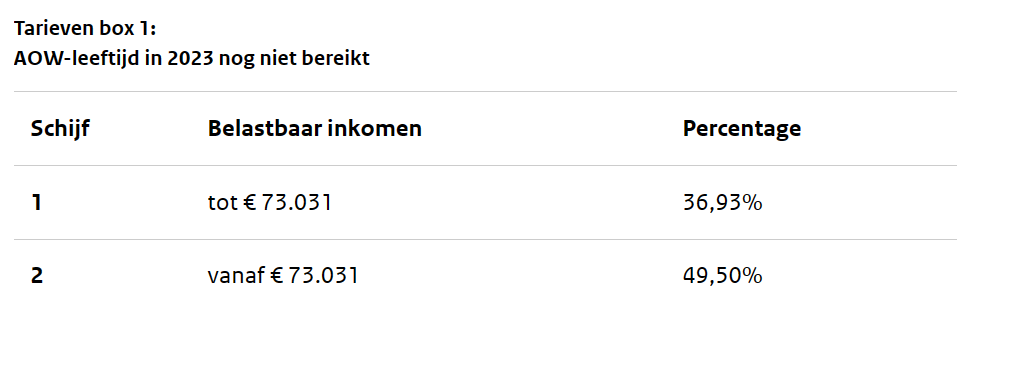
Task: Select the 'Belastbaar inkomen' column header
Action: [x=314, y=128]
